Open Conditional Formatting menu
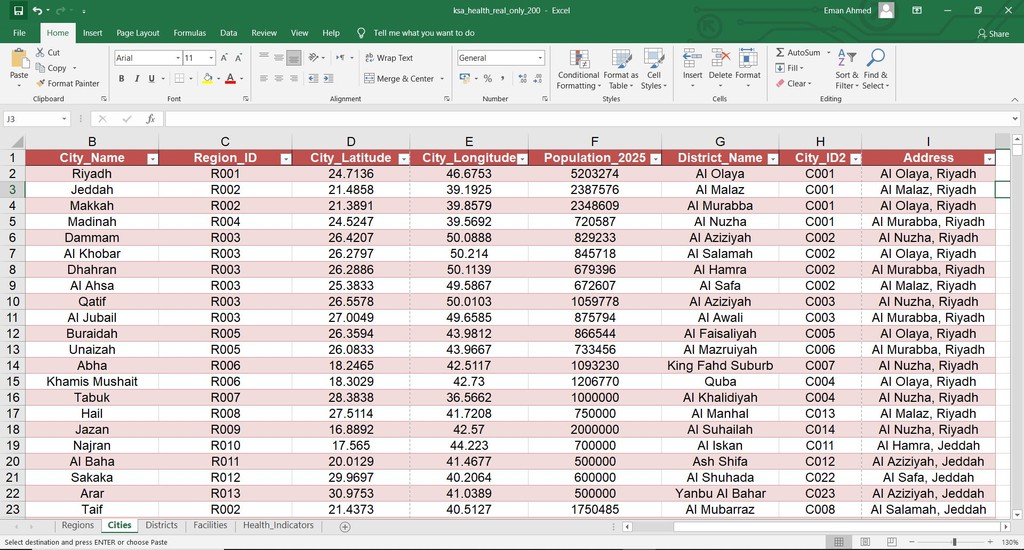The image size is (1024, 550). coord(578,68)
